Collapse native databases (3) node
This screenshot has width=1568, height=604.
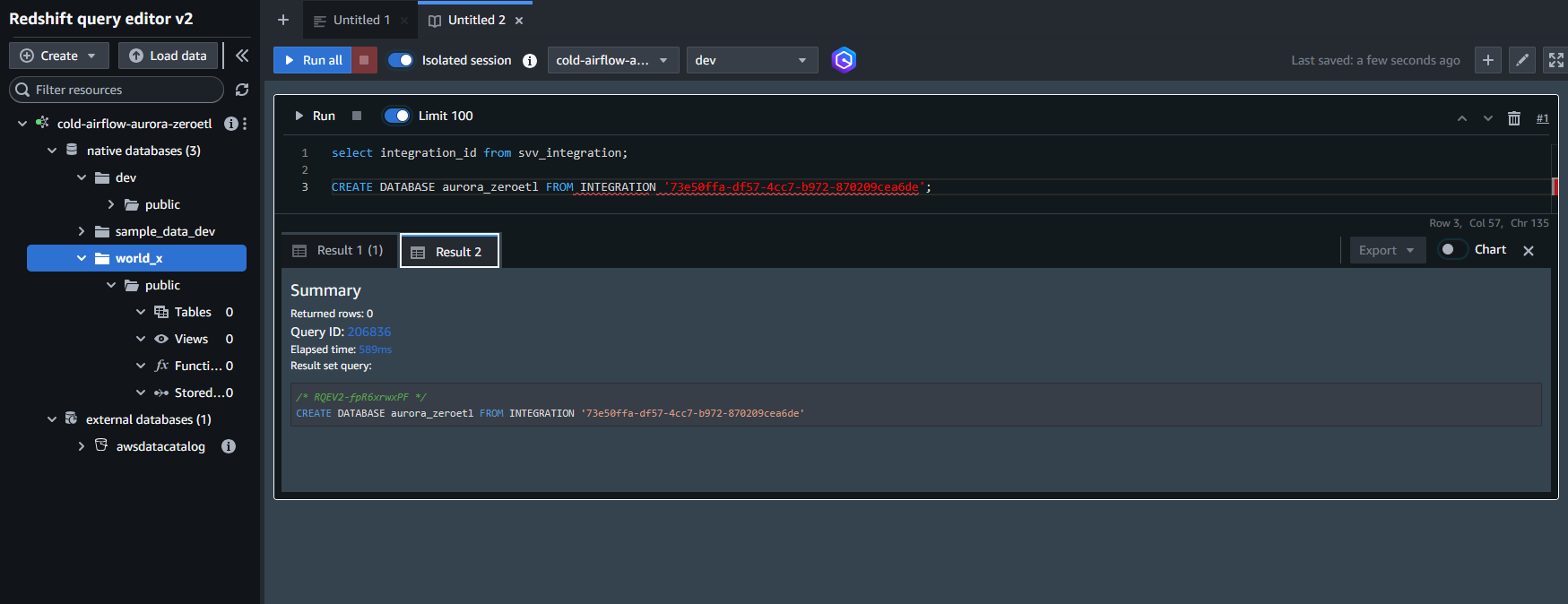[52, 151]
